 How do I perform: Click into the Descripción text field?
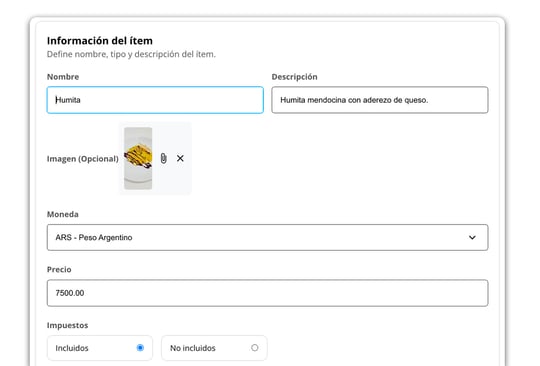click(x=380, y=100)
